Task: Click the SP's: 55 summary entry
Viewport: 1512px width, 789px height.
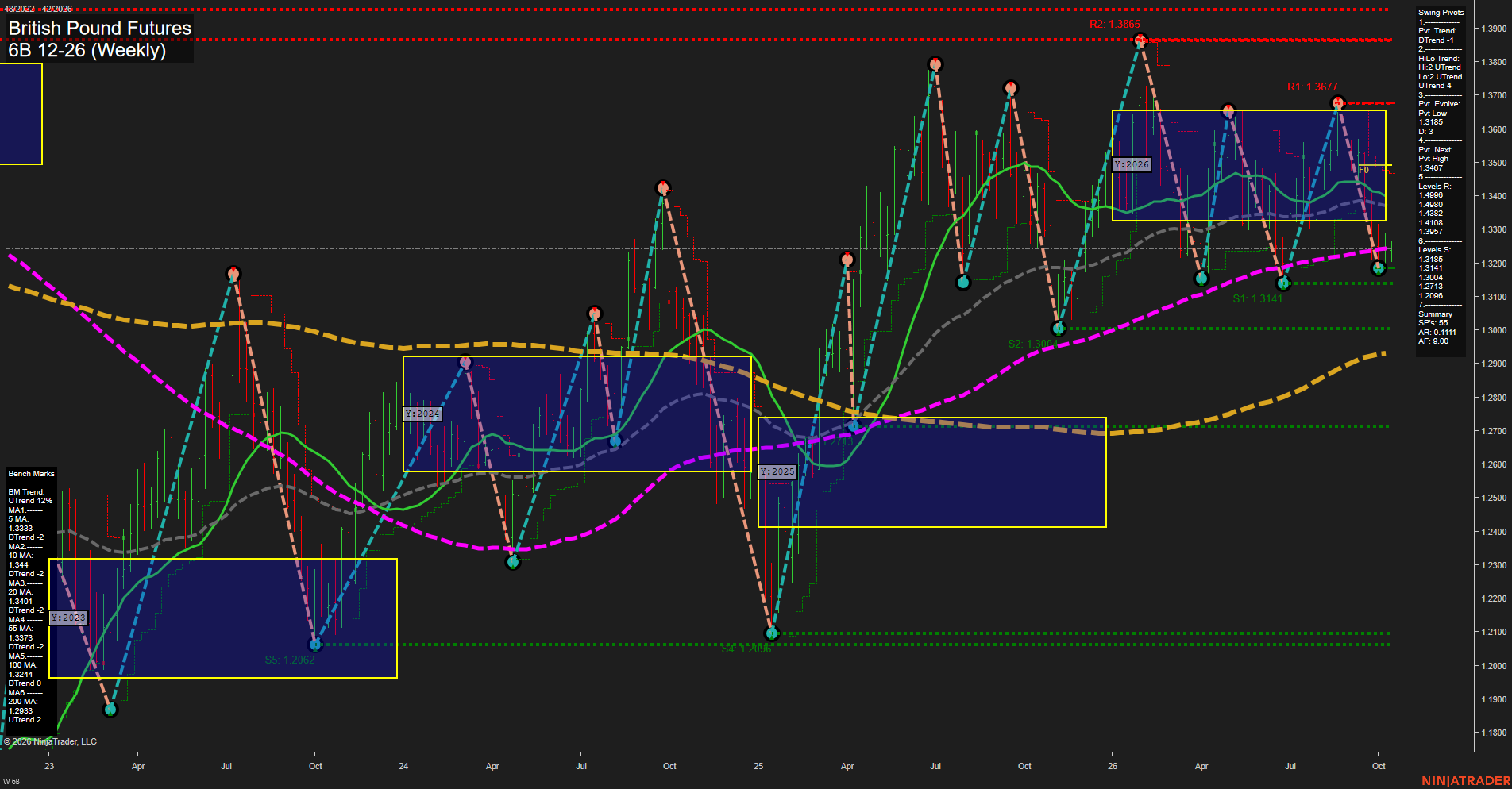Action: 1433,323
